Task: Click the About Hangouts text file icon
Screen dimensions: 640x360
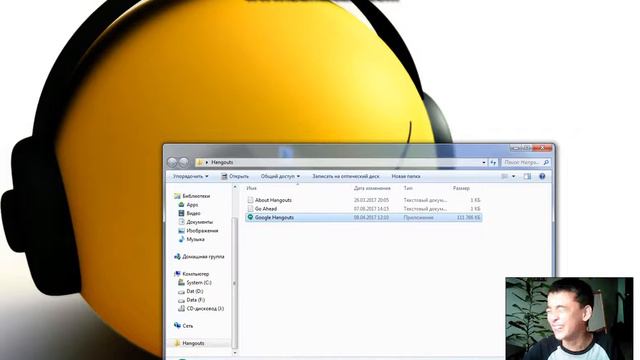Action: tap(250, 200)
